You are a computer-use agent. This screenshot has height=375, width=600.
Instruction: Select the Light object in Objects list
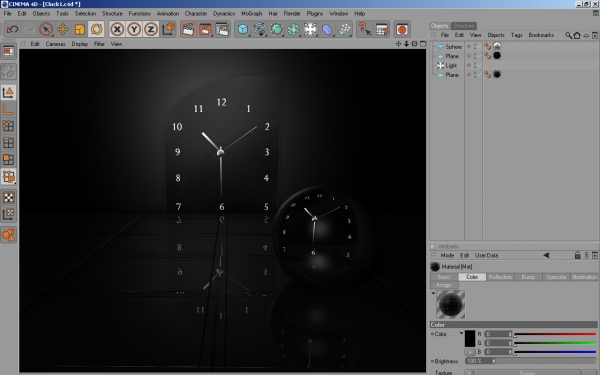[451, 65]
